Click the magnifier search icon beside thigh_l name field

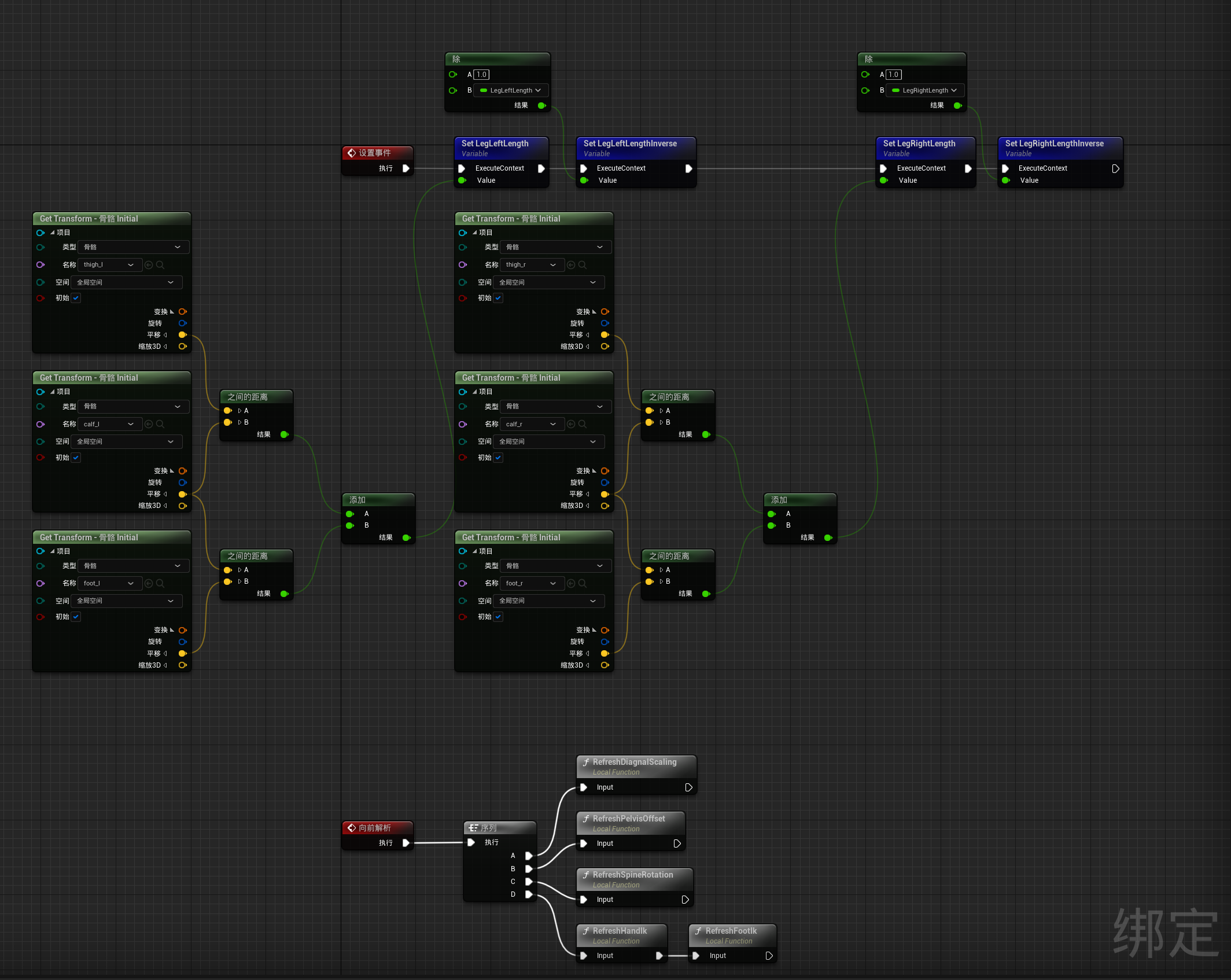coord(161,264)
